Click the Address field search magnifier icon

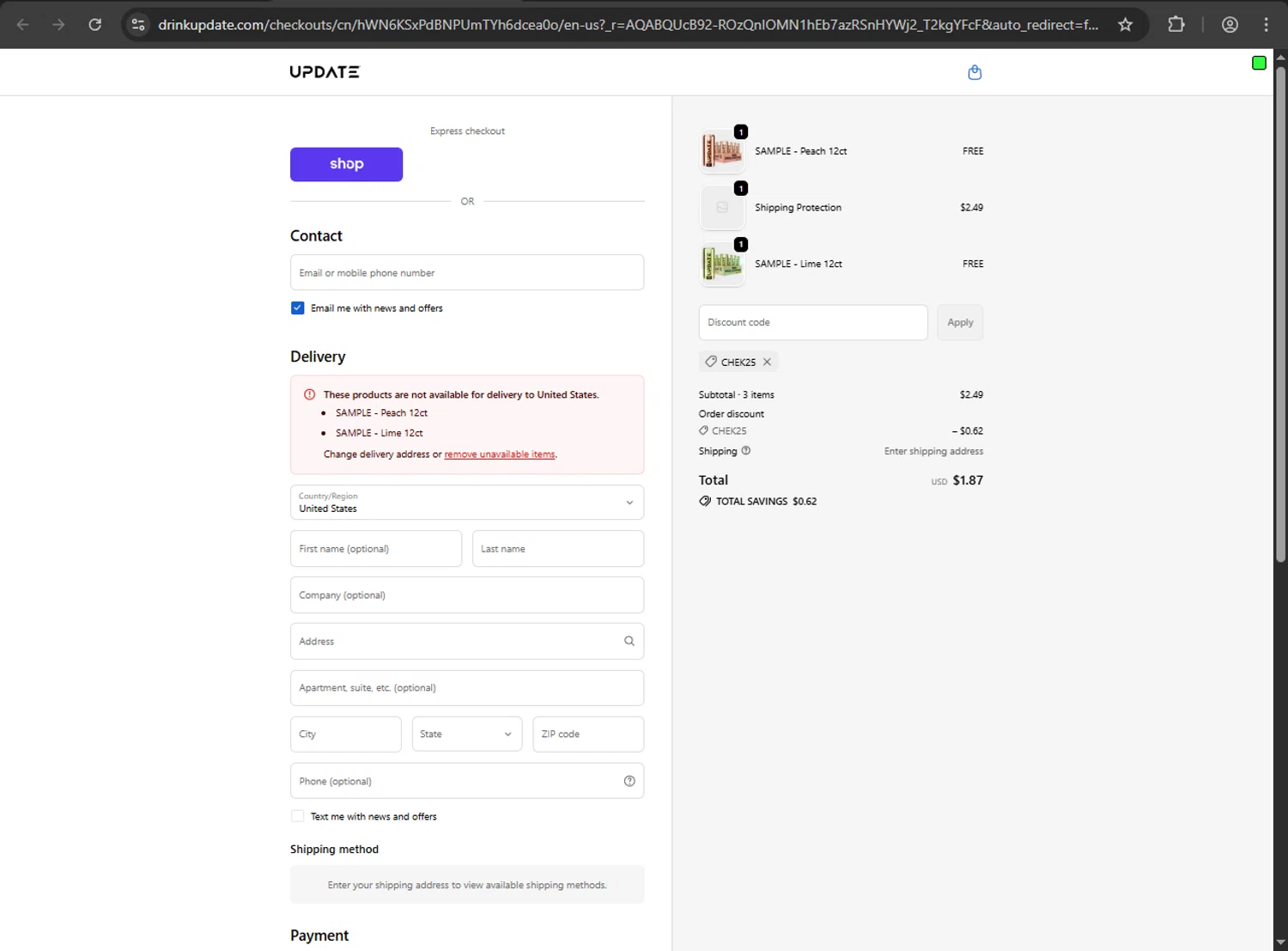click(x=629, y=641)
